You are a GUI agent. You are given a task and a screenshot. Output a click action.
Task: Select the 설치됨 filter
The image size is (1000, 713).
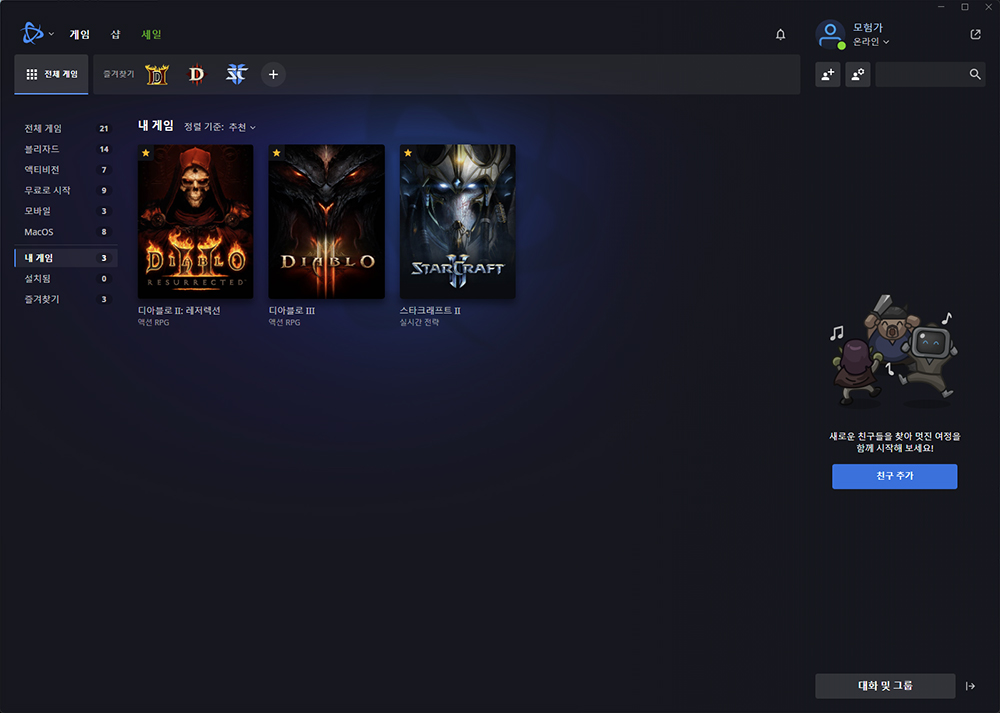(x=66, y=279)
